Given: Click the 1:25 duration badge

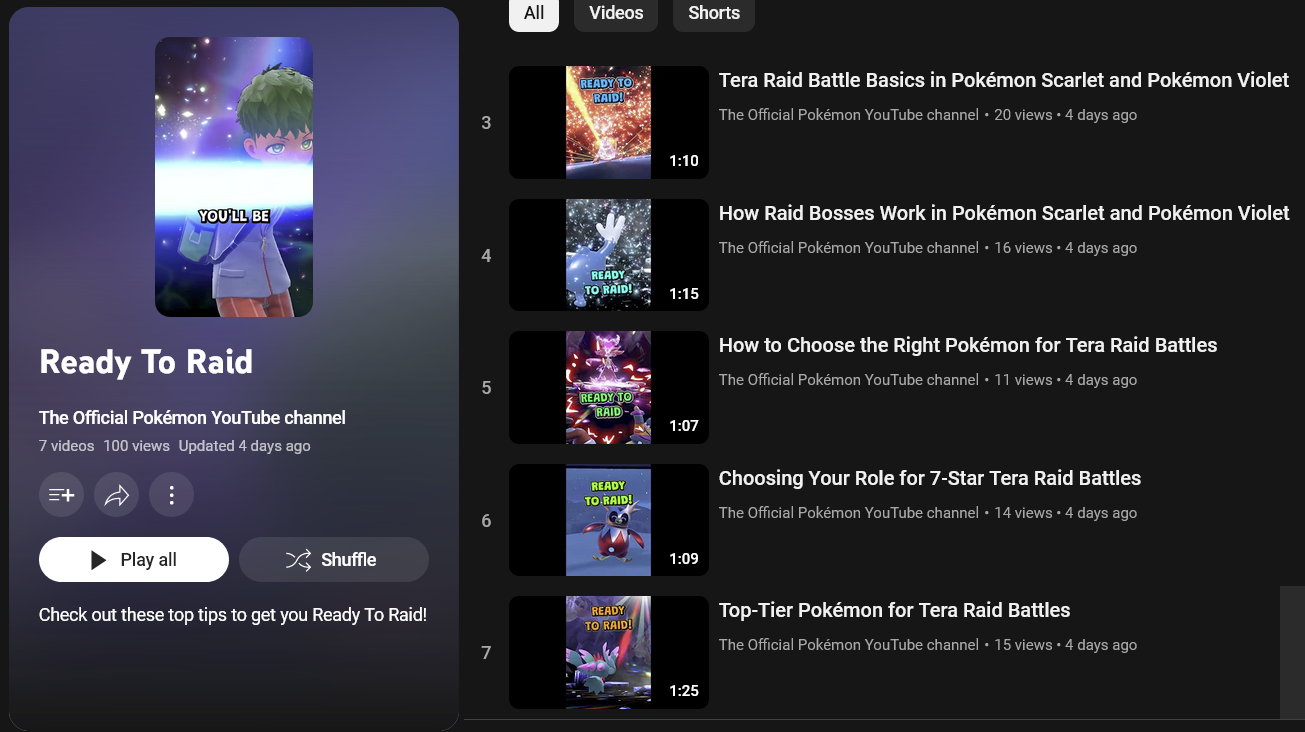Looking at the screenshot, I should [684, 691].
